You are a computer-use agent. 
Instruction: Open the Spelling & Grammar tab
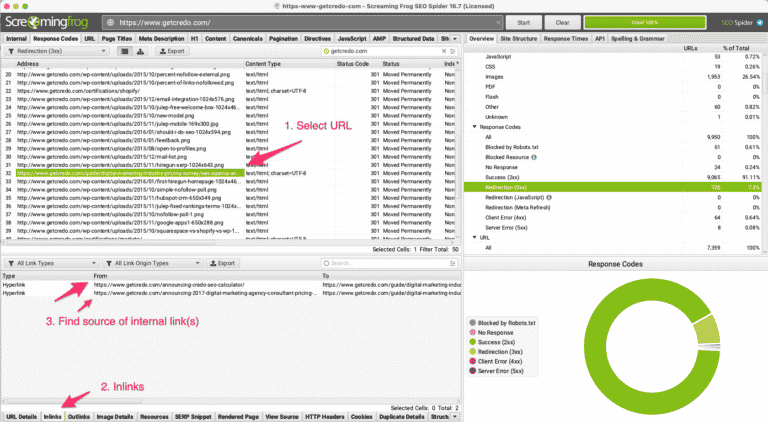point(637,38)
